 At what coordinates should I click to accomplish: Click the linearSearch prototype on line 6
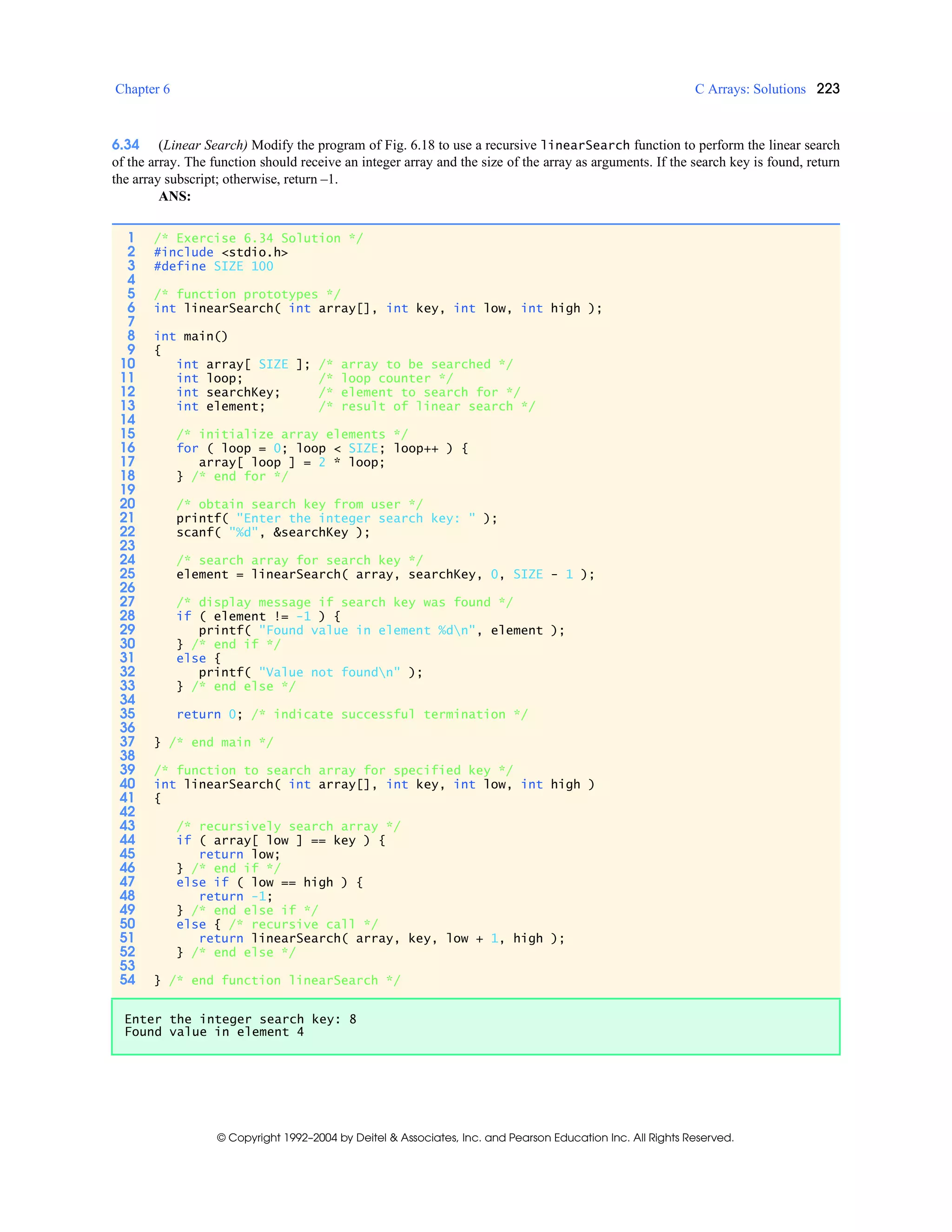point(378,308)
